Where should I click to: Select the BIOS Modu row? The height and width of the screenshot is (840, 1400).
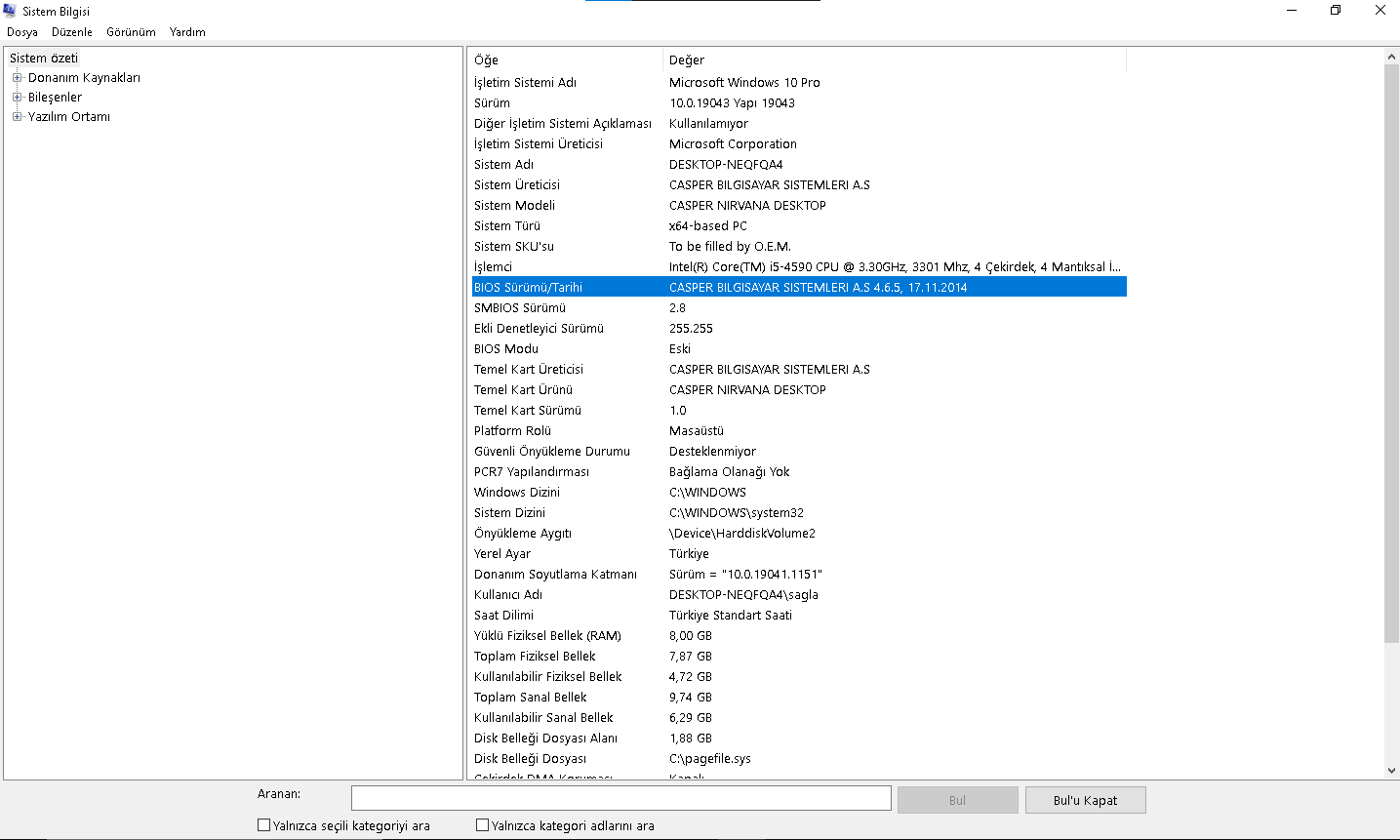tap(799, 349)
